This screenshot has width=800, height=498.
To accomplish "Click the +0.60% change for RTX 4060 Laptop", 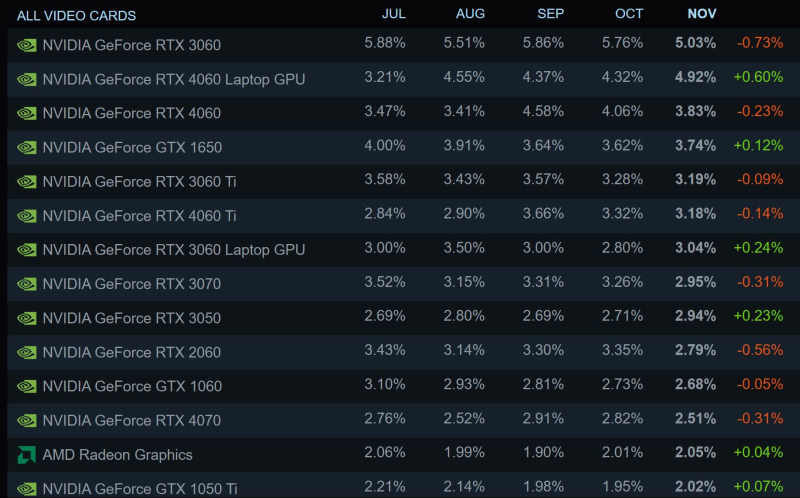I will [758, 79].
